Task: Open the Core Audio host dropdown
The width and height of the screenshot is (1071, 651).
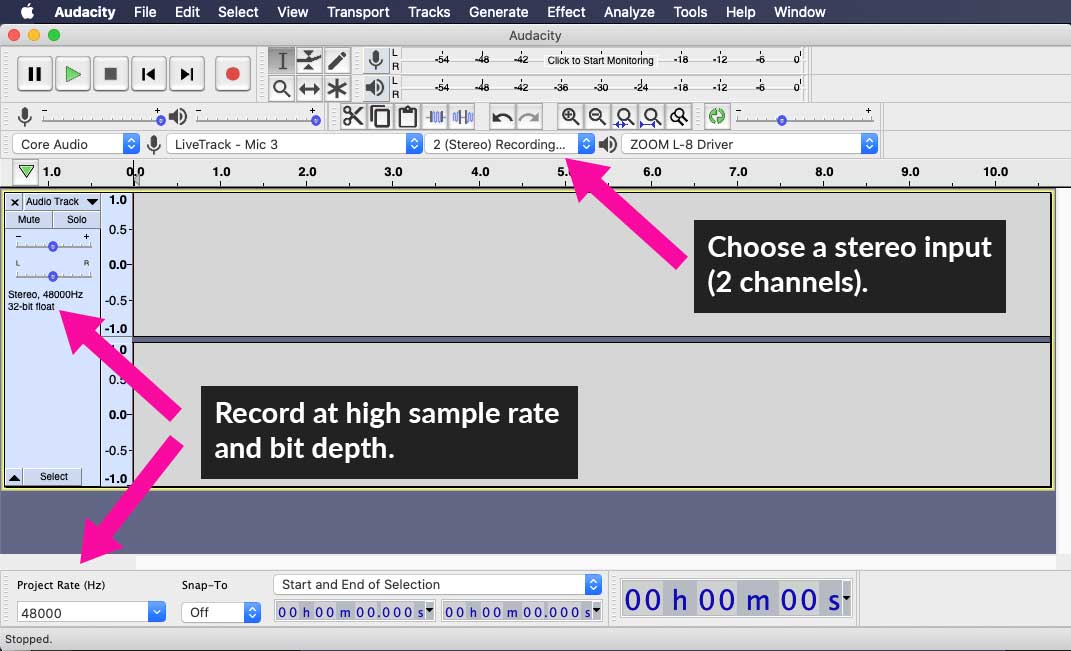Action: coord(76,144)
